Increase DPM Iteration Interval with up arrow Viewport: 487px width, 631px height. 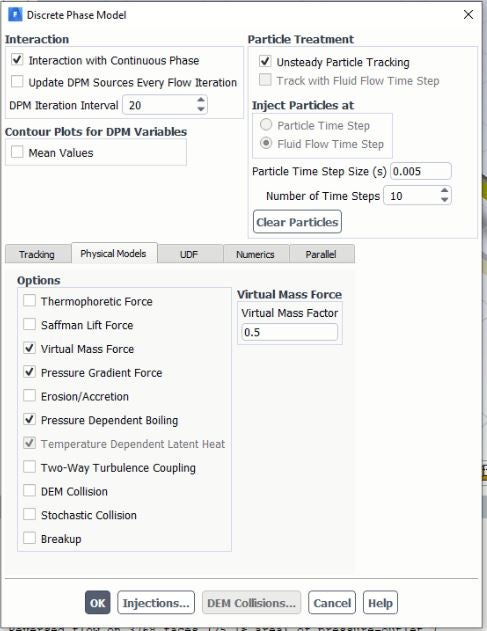(x=201, y=100)
